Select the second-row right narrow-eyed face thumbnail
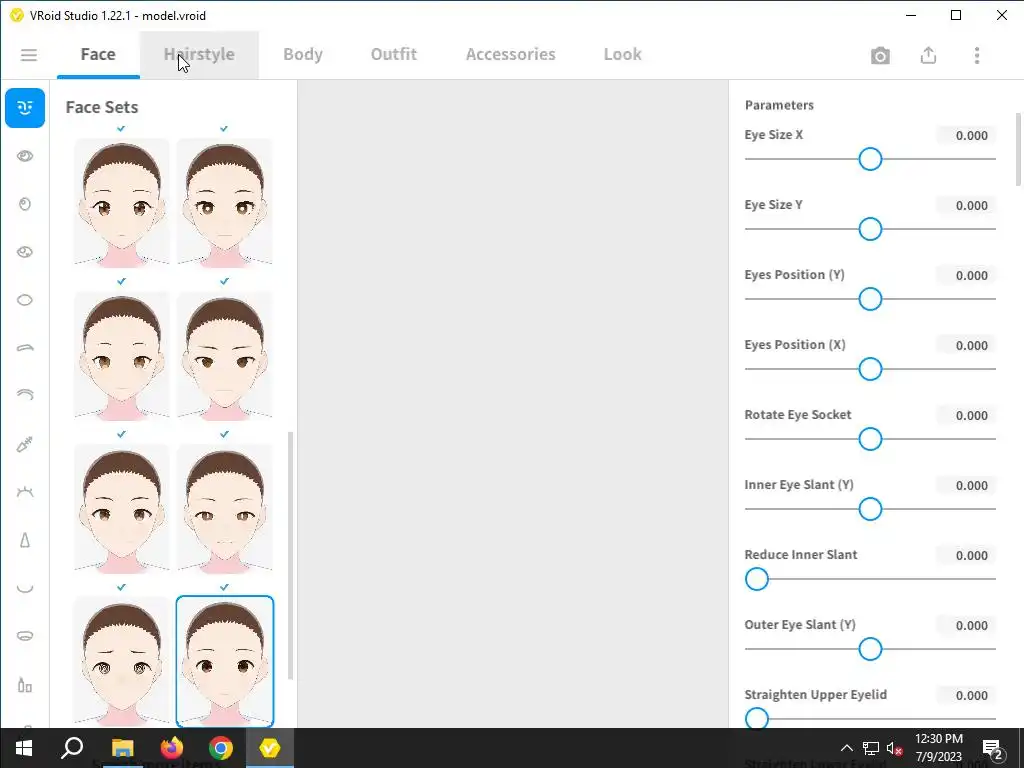Image resolution: width=1024 pixels, height=768 pixels. [225, 355]
